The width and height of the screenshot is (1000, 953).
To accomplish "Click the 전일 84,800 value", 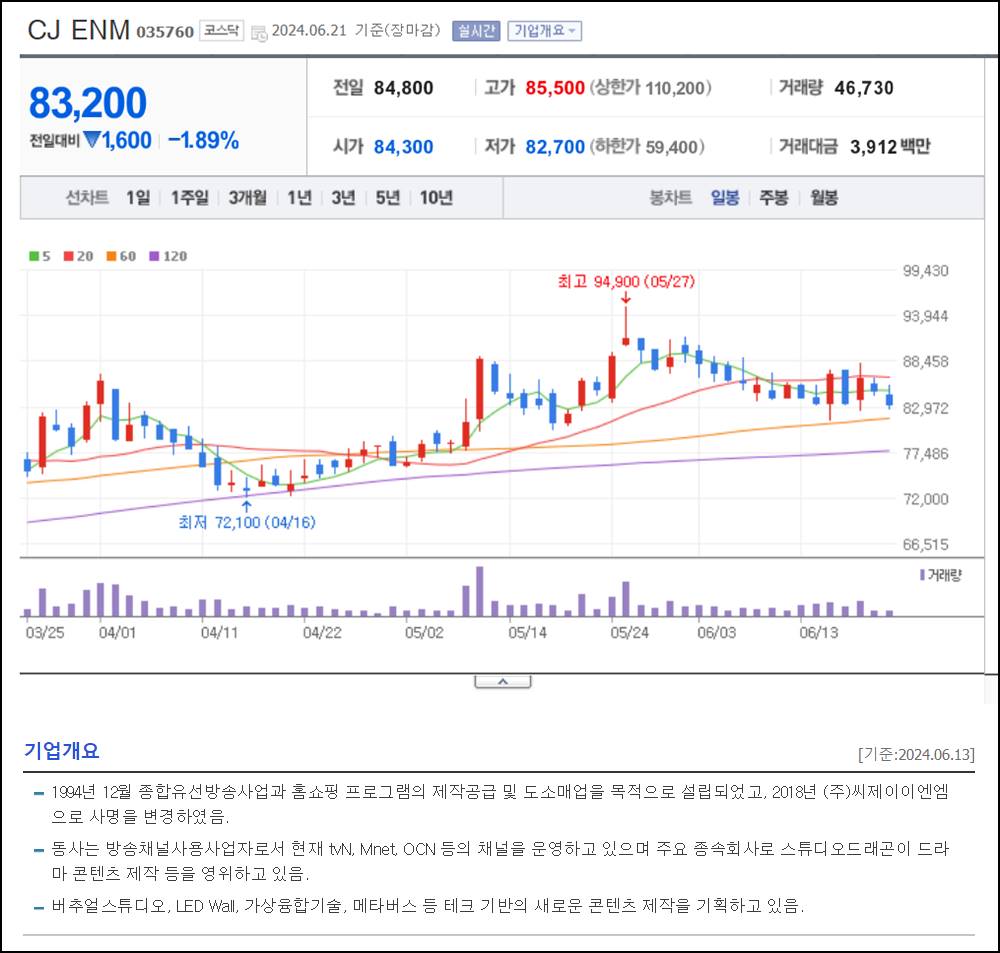I will (403, 88).
